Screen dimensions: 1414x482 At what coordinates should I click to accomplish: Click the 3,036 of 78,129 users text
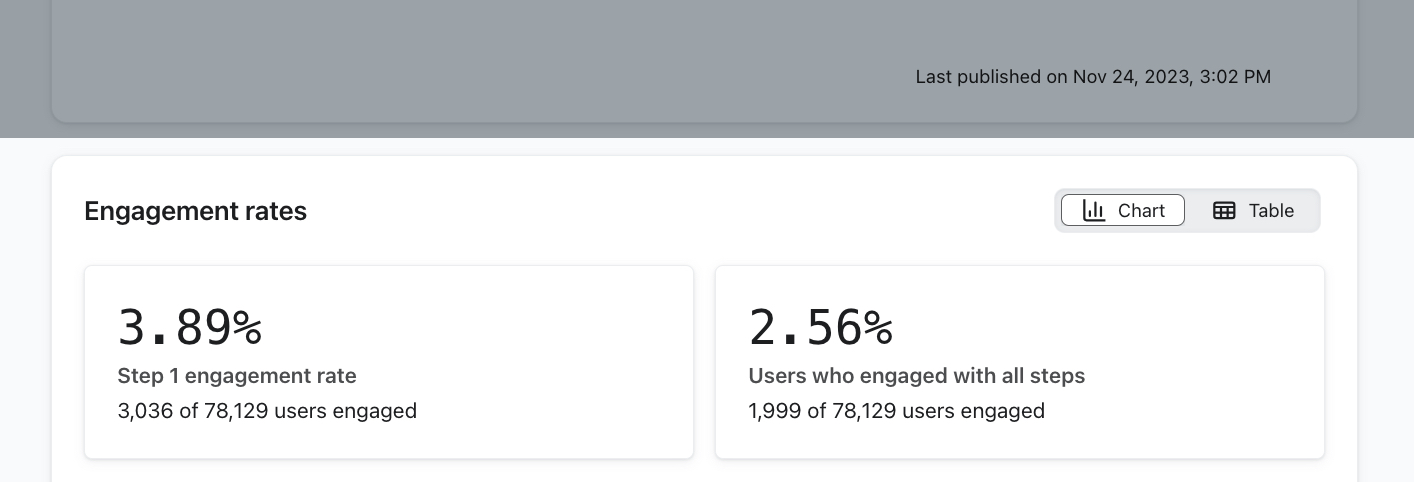[267, 410]
